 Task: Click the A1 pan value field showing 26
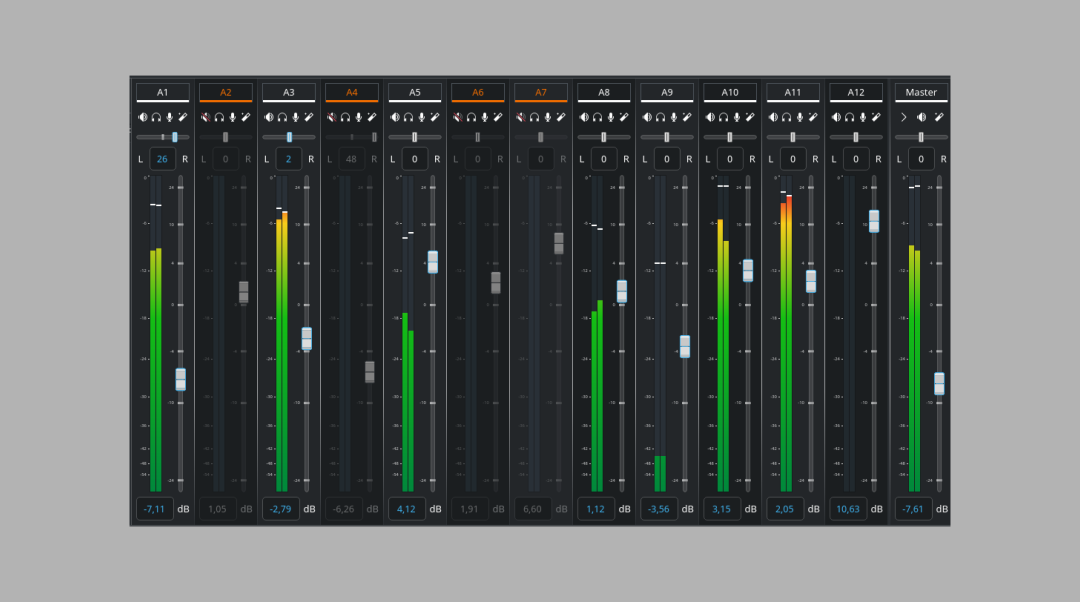[162, 159]
